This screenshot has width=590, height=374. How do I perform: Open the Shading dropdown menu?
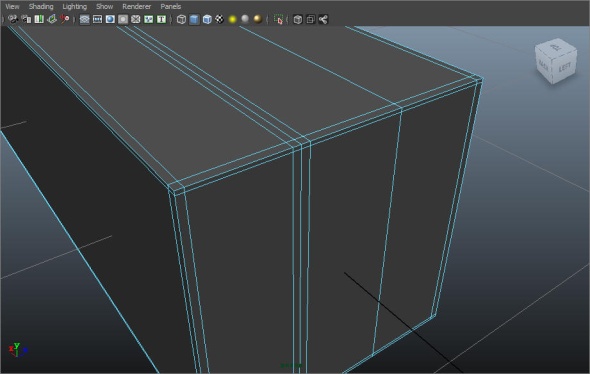(41, 6)
